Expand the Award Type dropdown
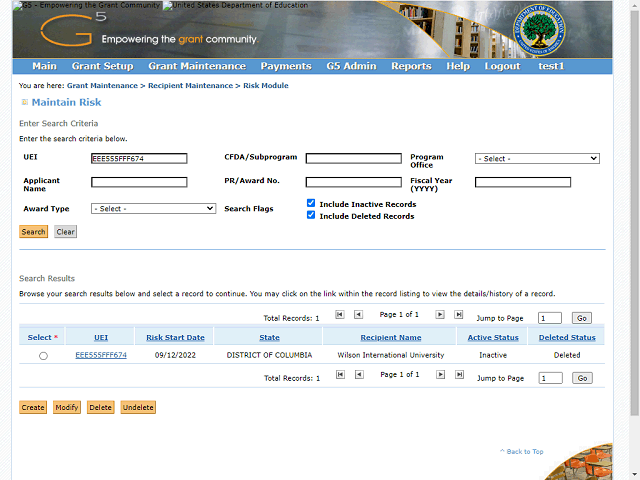Image resolution: width=640 pixels, height=480 pixels. [x=153, y=208]
